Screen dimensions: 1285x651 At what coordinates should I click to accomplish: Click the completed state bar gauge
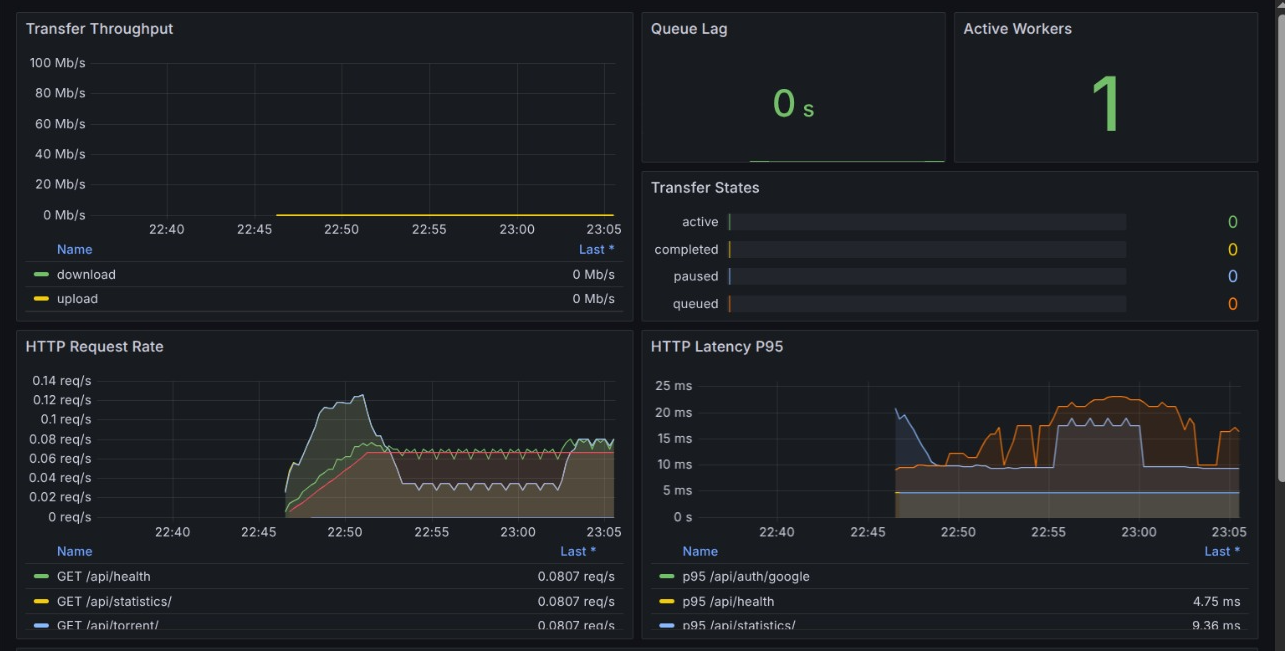click(927, 250)
